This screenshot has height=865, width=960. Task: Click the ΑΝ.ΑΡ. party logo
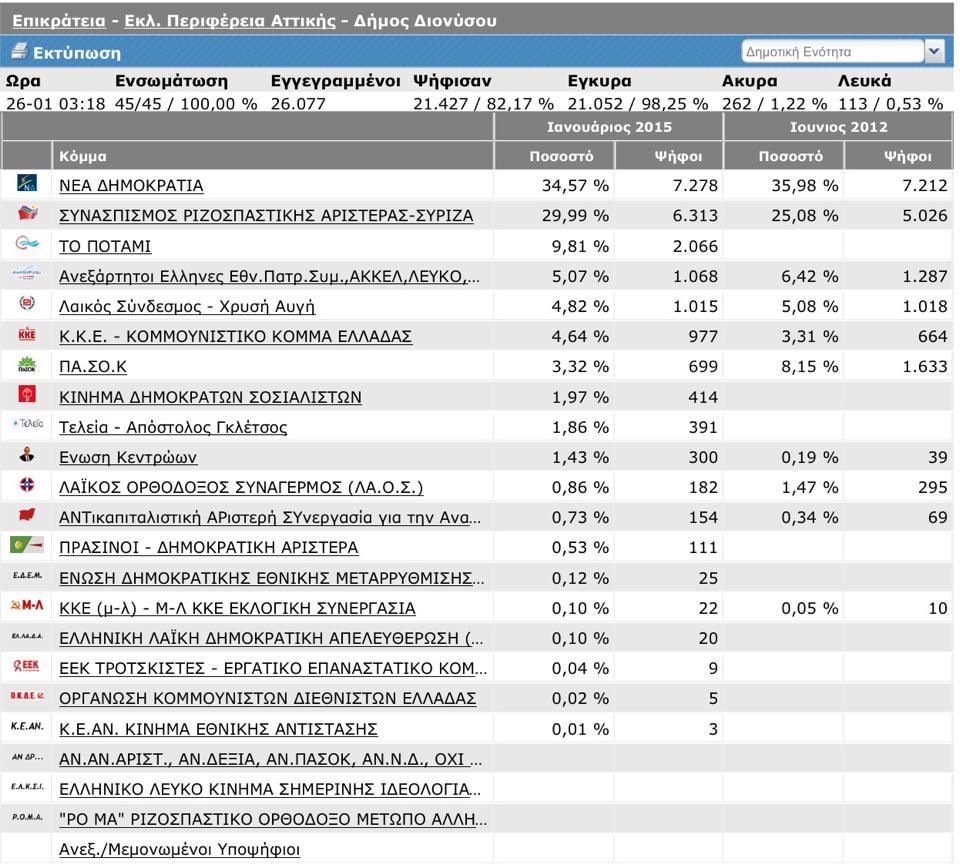[28, 757]
